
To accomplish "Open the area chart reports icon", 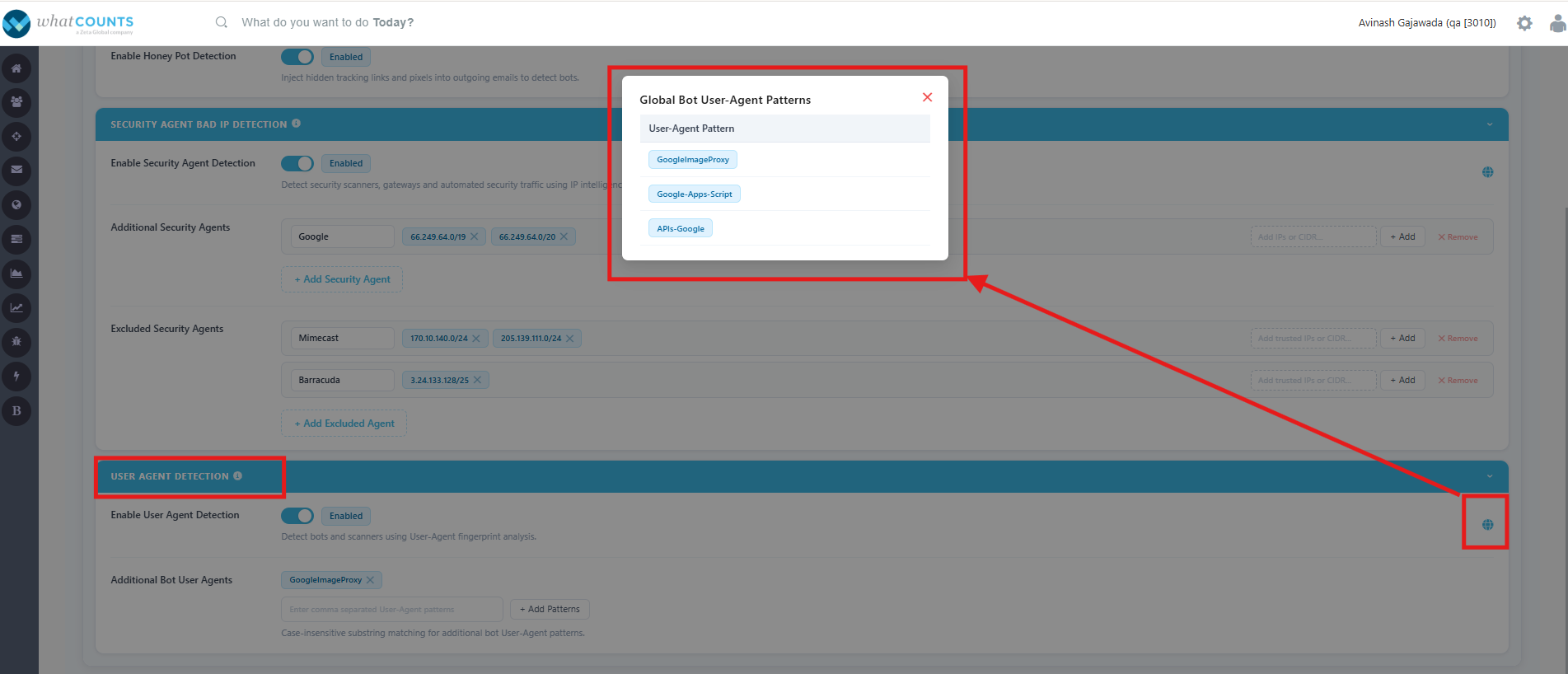I will [16, 274].
